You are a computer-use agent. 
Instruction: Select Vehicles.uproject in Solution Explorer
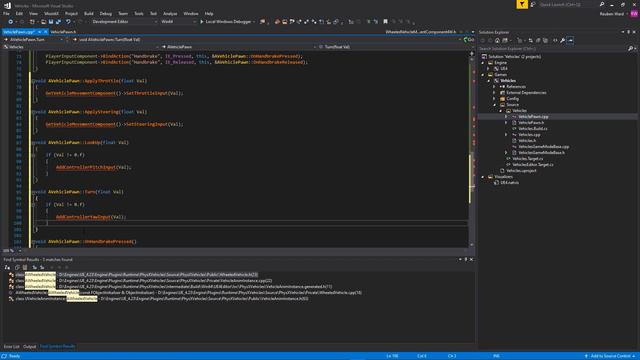click(521, 171)
